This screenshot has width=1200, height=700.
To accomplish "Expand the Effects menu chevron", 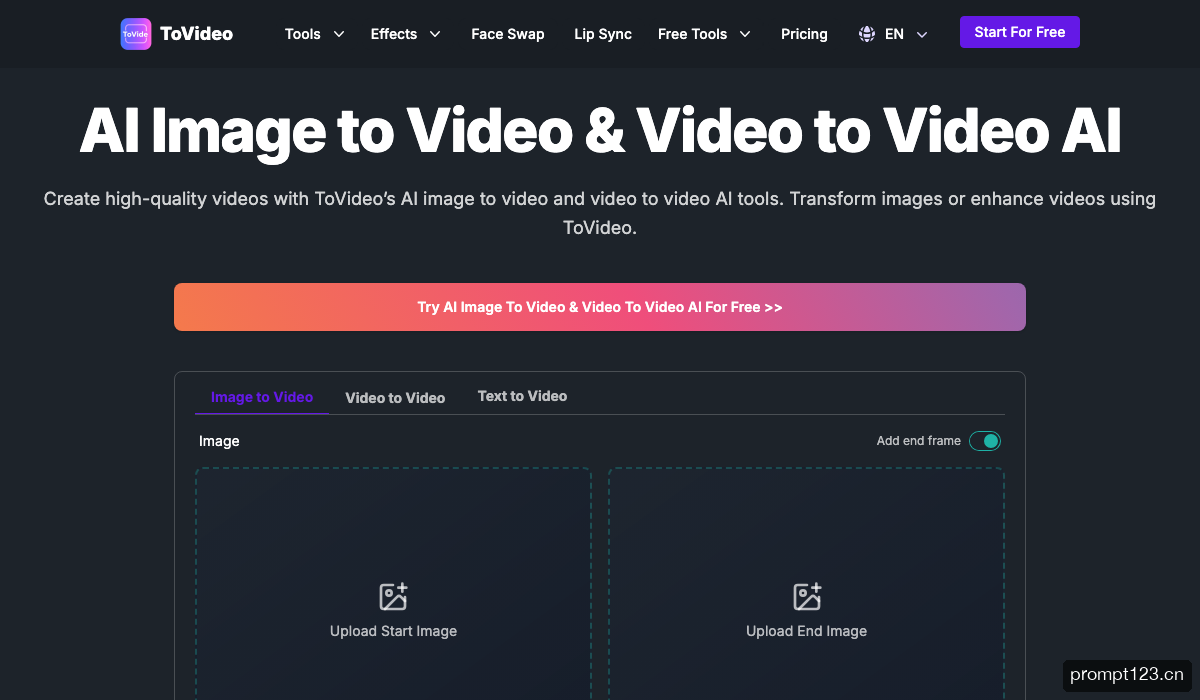I will [x=435, y=34].
